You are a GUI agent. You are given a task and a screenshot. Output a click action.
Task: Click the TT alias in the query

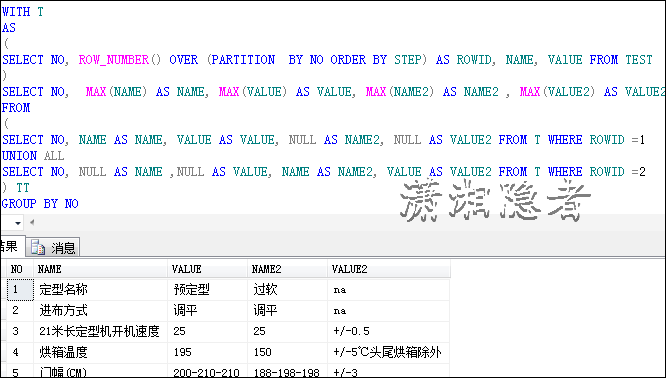pyautogui.click(x=23, y=188)
